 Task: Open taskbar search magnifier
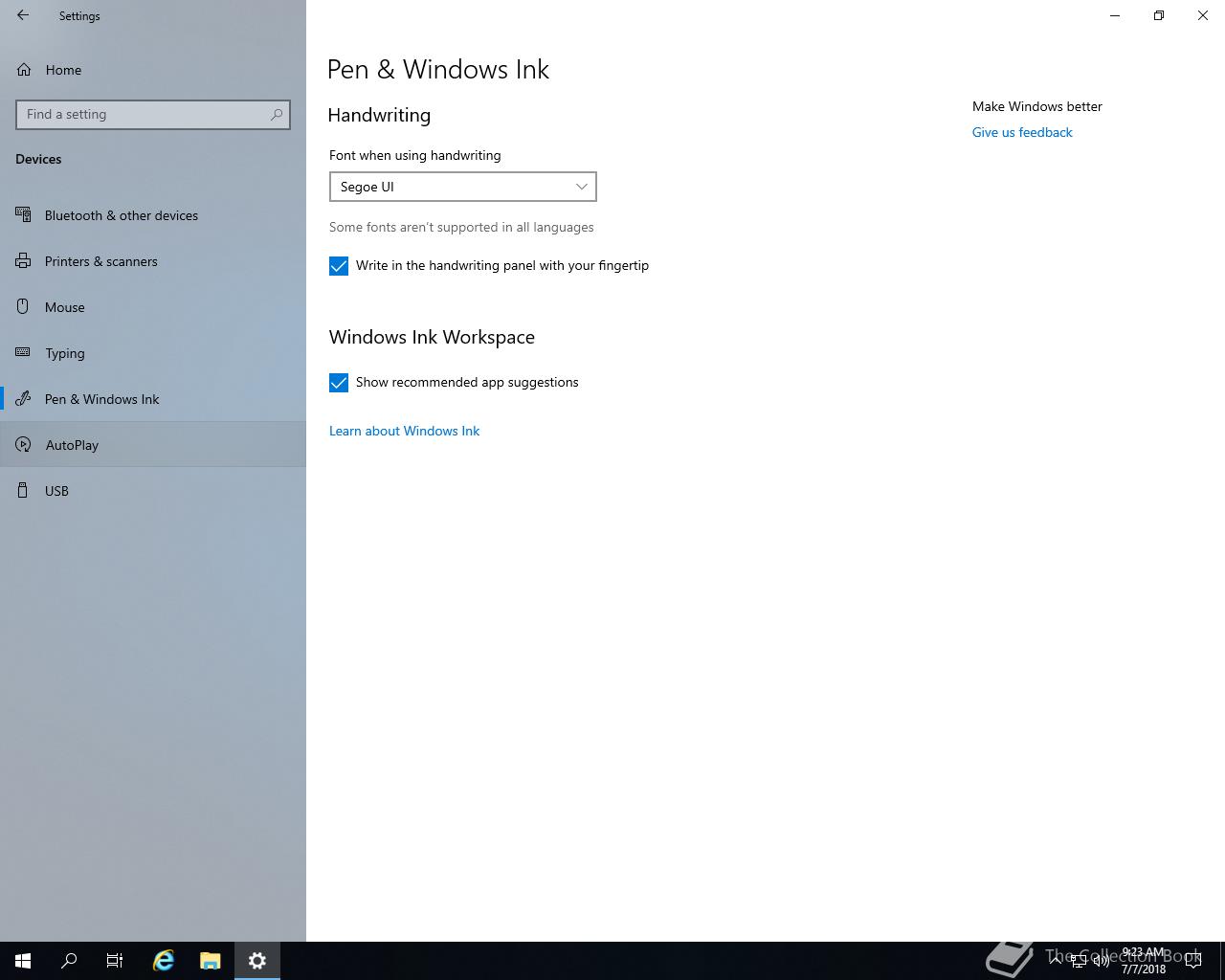click(69, 961)
